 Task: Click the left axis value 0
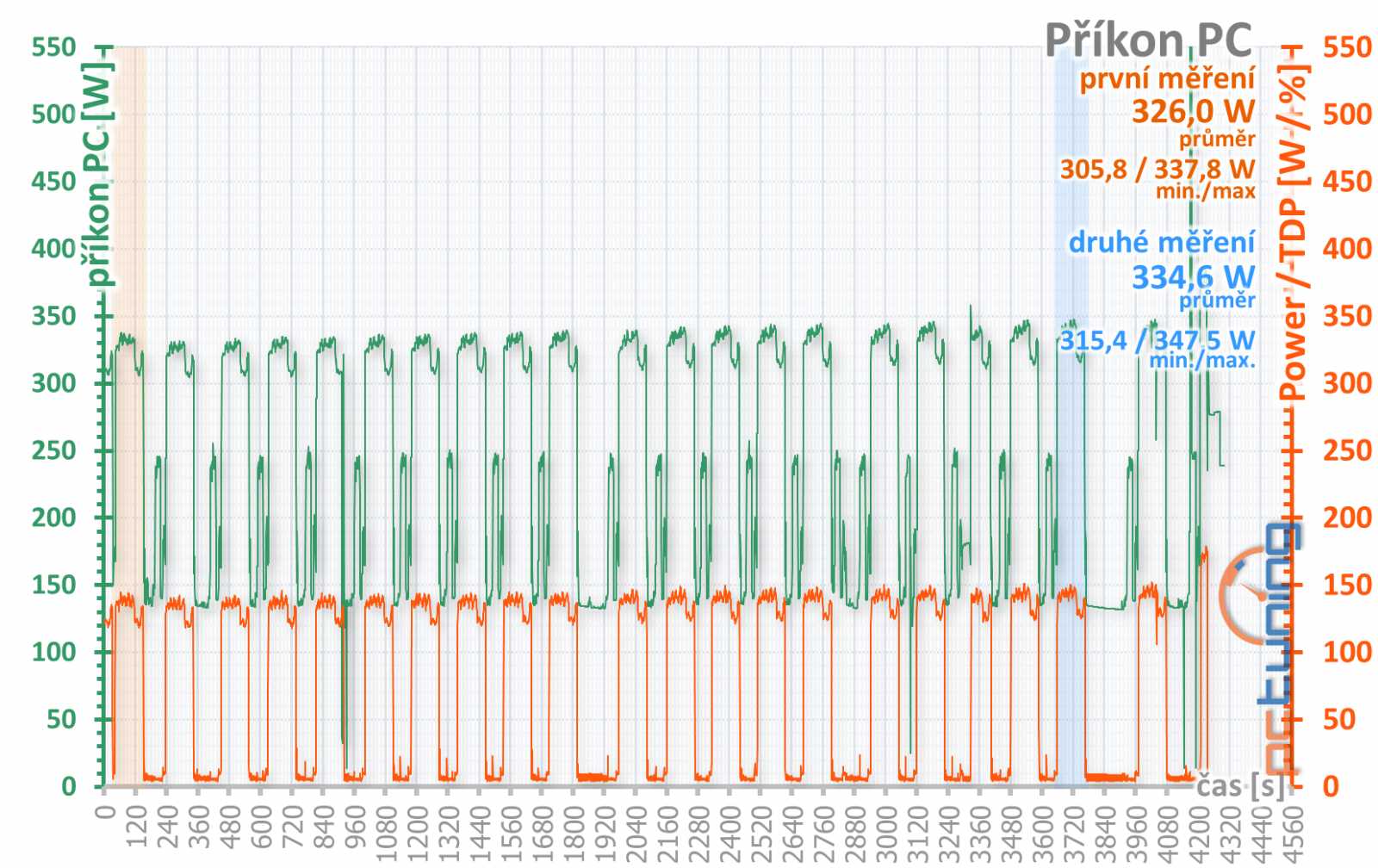tap(69, 785)
